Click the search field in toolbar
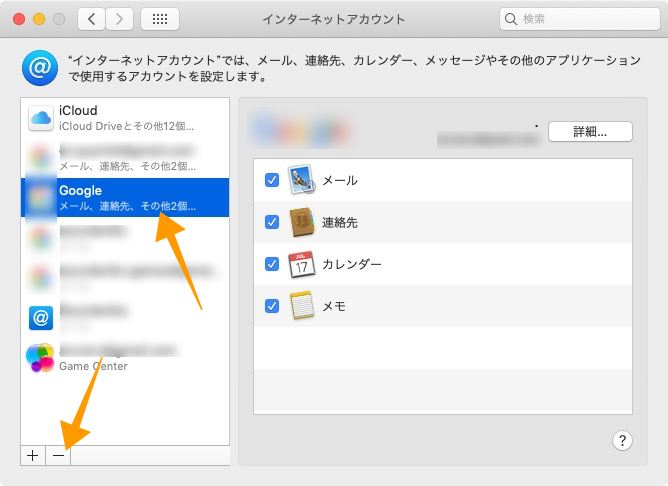Image resolution: width=668 pixels, height=486 pixels. (x=579, y=19)
